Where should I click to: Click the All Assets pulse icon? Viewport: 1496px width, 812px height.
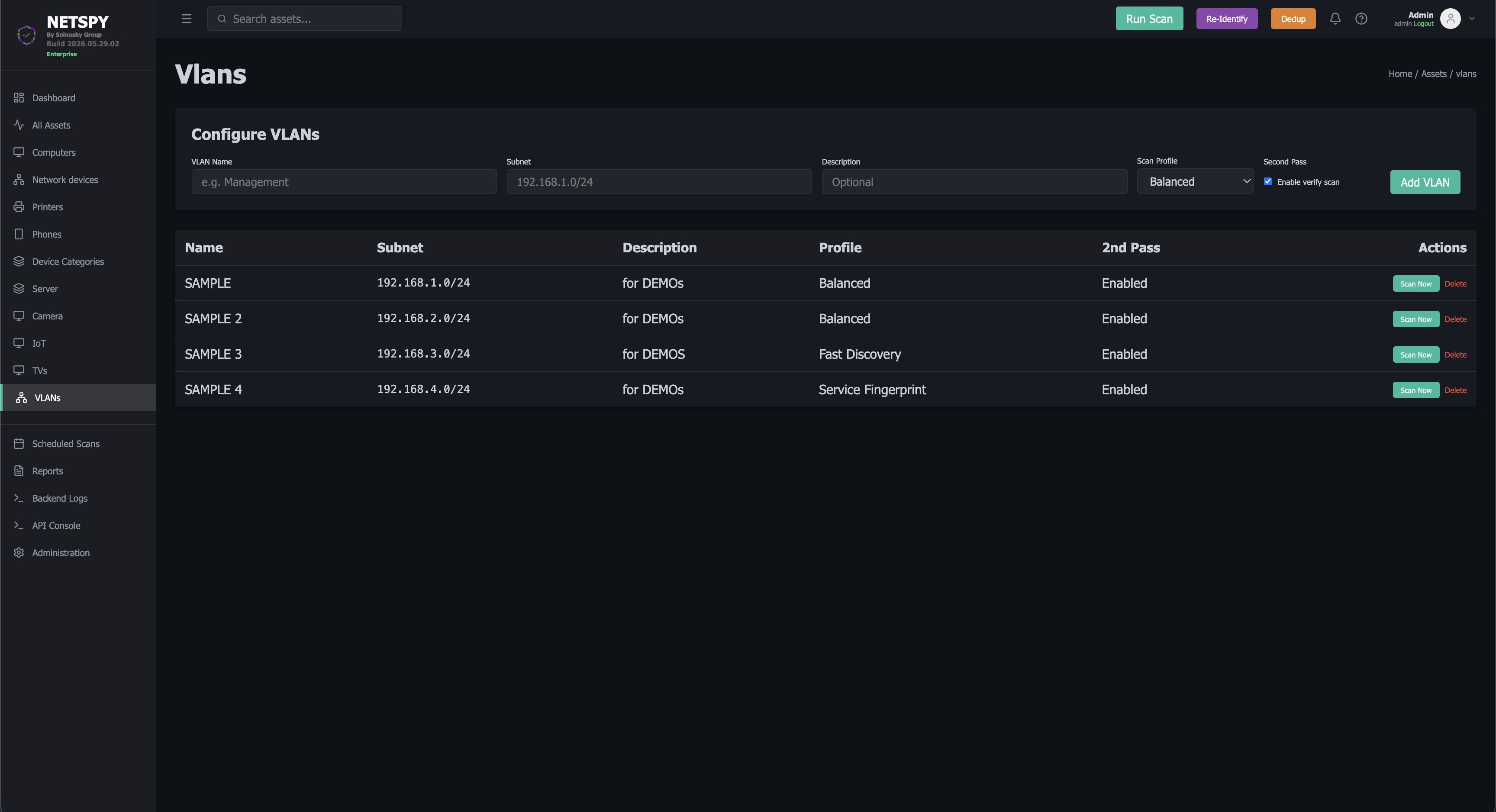[x=19, y=125]
